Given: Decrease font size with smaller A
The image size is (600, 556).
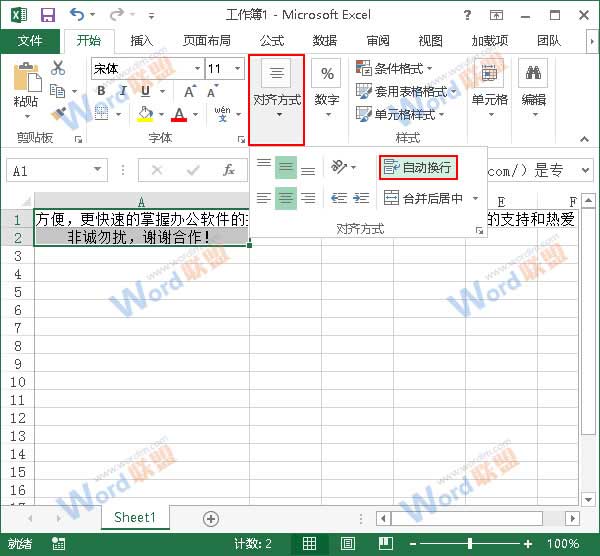Looking at the screenshot, I should [x=212, y=92].
